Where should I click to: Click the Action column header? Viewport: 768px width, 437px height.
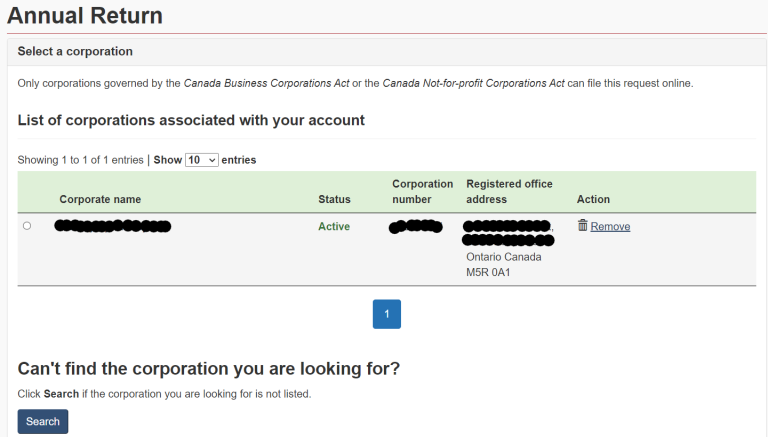593,200
